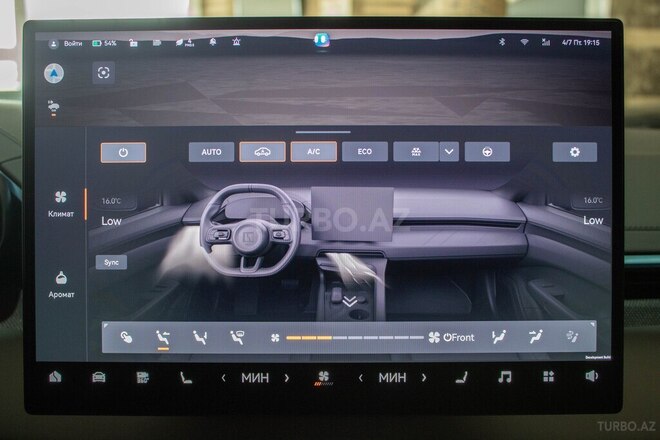Enable AUTO climate mode

click(x=211, y=152)
